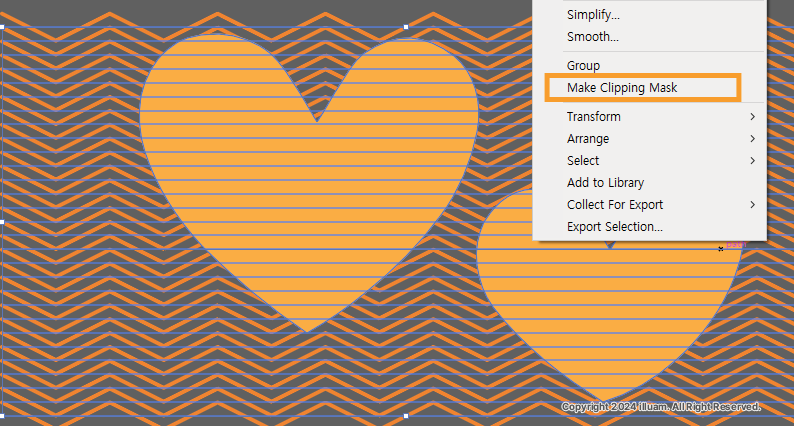
Task: Click the top center selection handle
Action: coord(406,27)
